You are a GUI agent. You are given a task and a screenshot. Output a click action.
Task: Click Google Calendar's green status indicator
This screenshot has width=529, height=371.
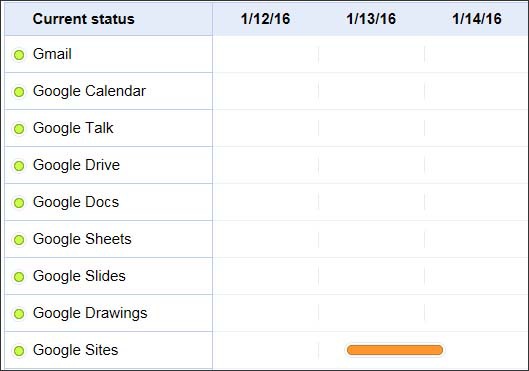(19, 92)
